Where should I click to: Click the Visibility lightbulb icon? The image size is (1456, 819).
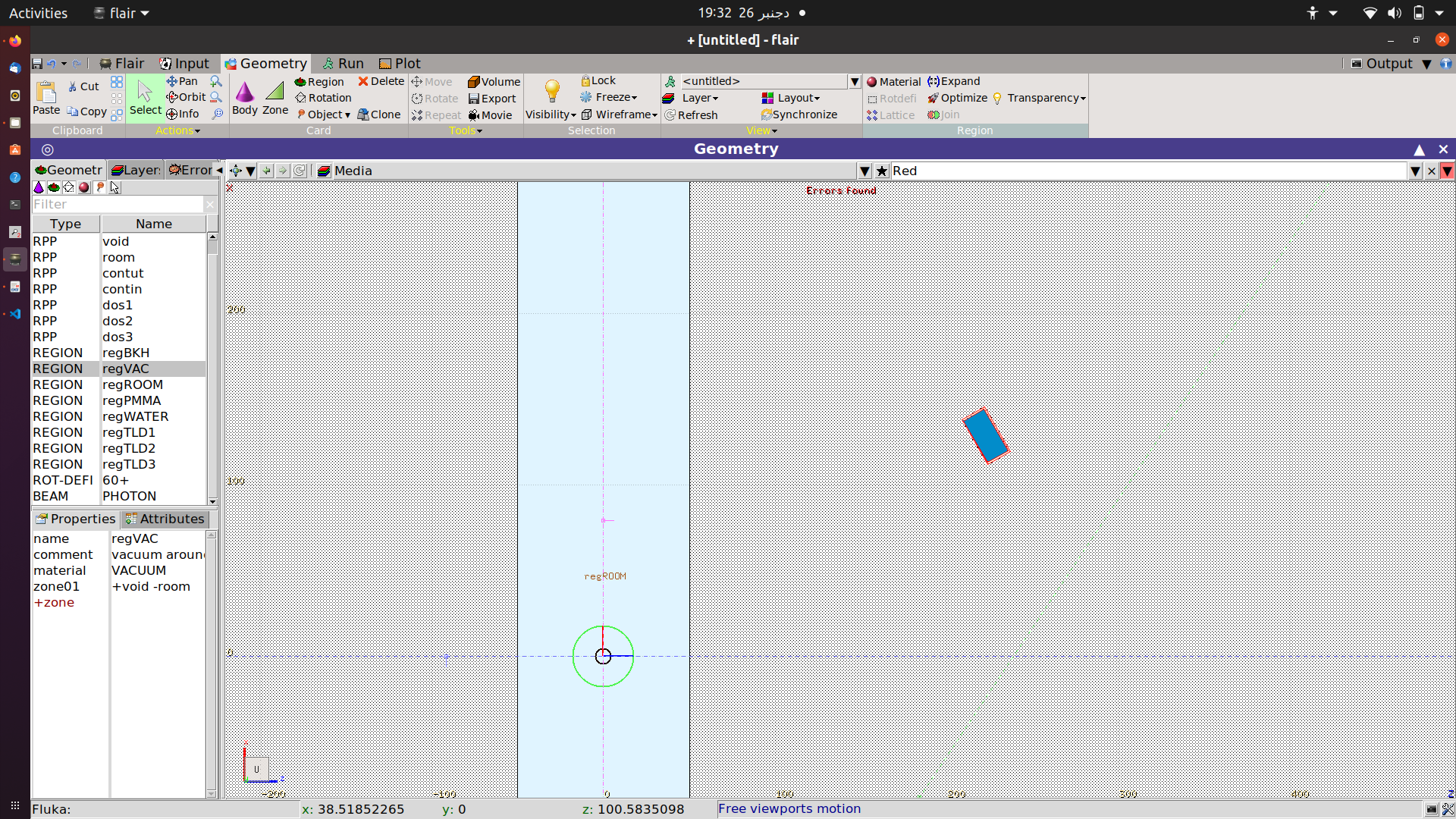(x=552, y=91)
